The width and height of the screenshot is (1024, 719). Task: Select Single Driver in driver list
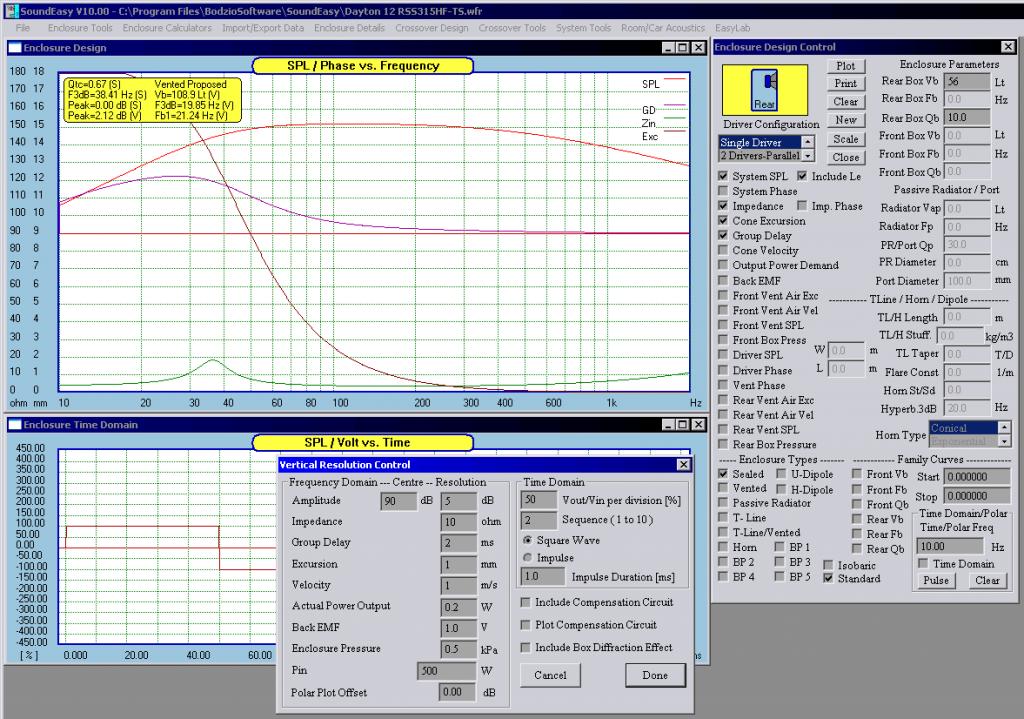point(760,142)
